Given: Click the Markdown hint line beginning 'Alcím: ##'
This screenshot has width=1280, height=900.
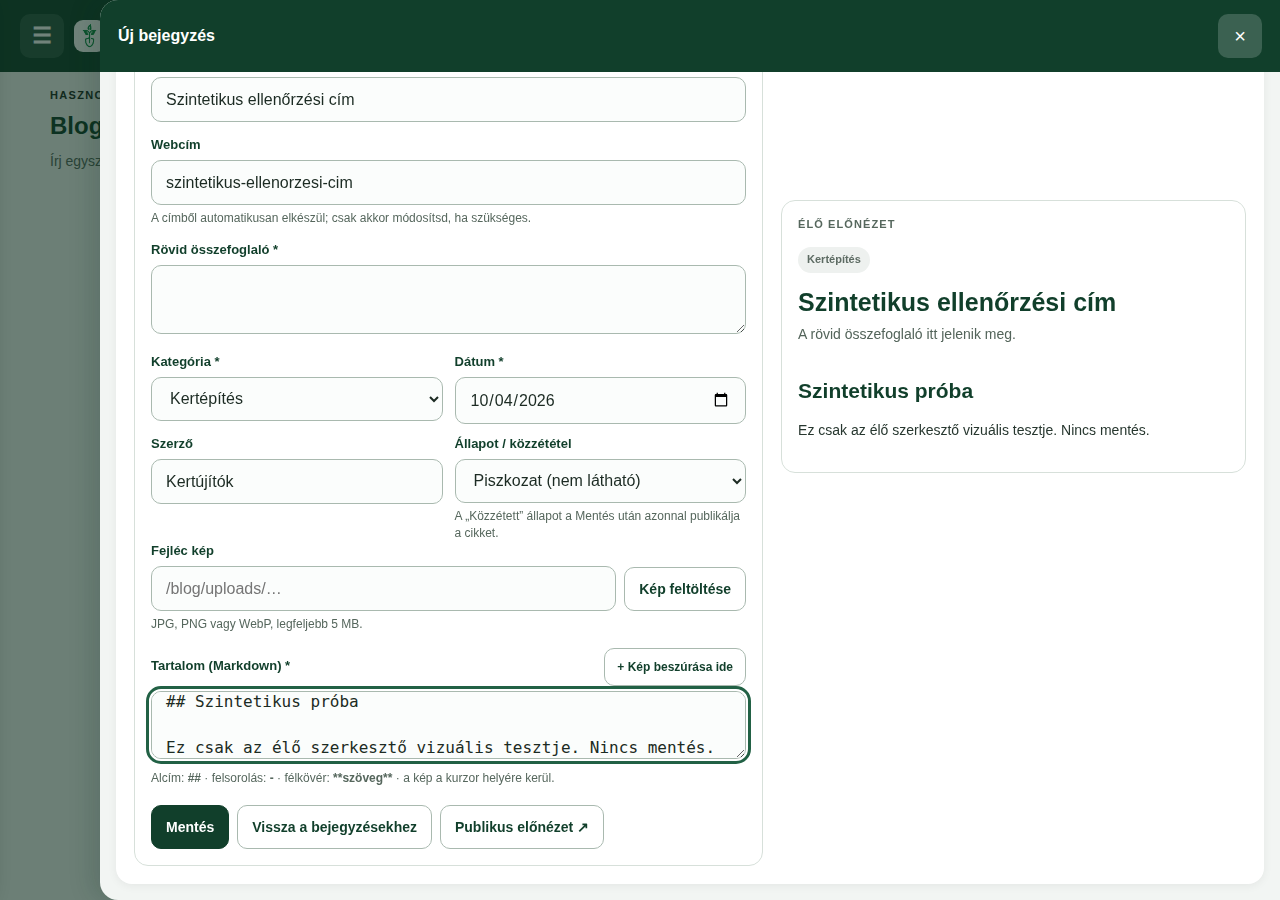Looking at the screenshot, I should point(353,778).
